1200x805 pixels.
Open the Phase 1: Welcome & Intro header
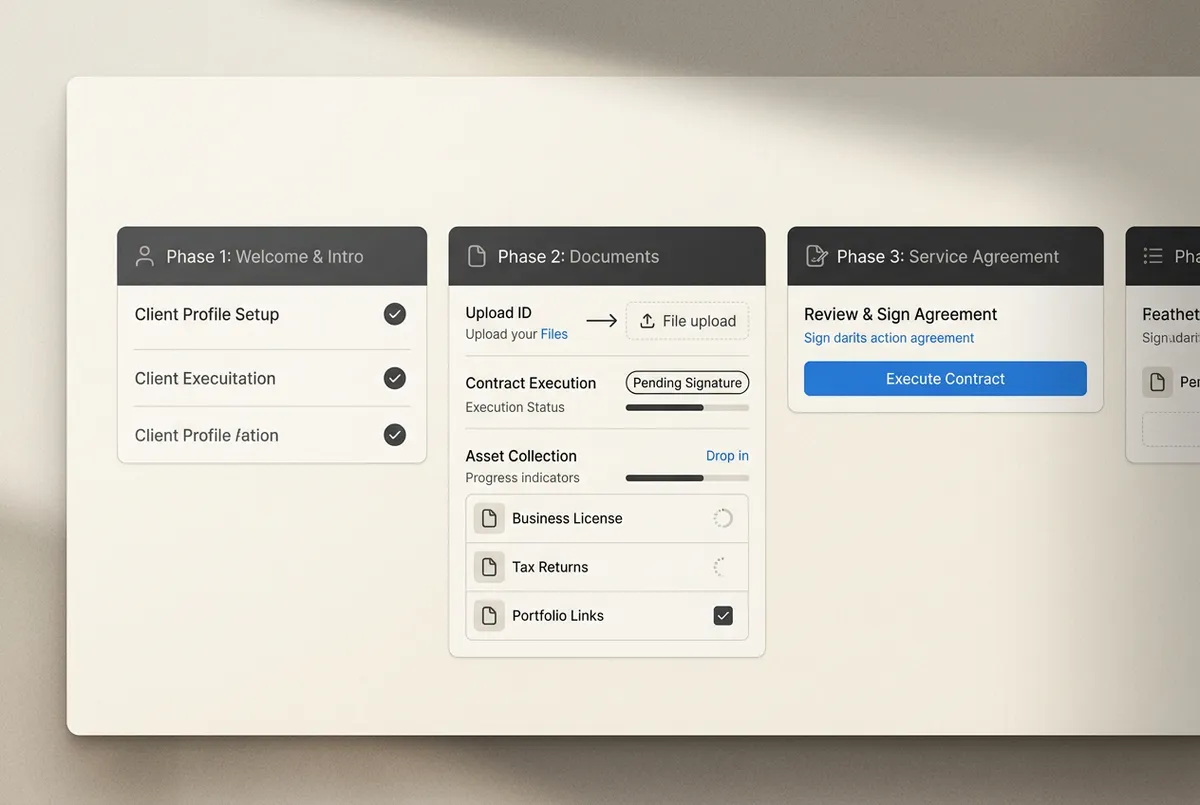[x=272, y=256]
